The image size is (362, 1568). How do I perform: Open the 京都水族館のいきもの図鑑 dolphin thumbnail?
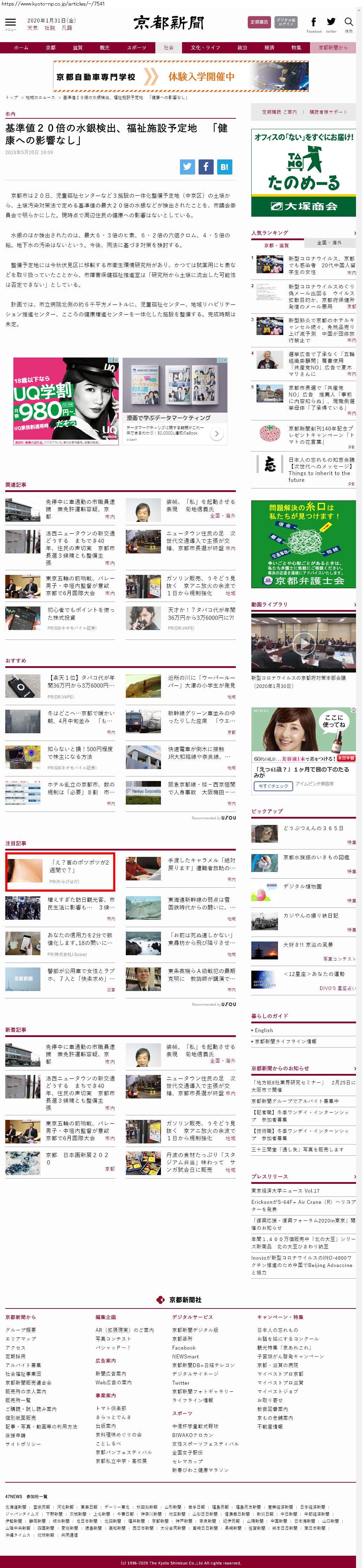coord(264,862)
